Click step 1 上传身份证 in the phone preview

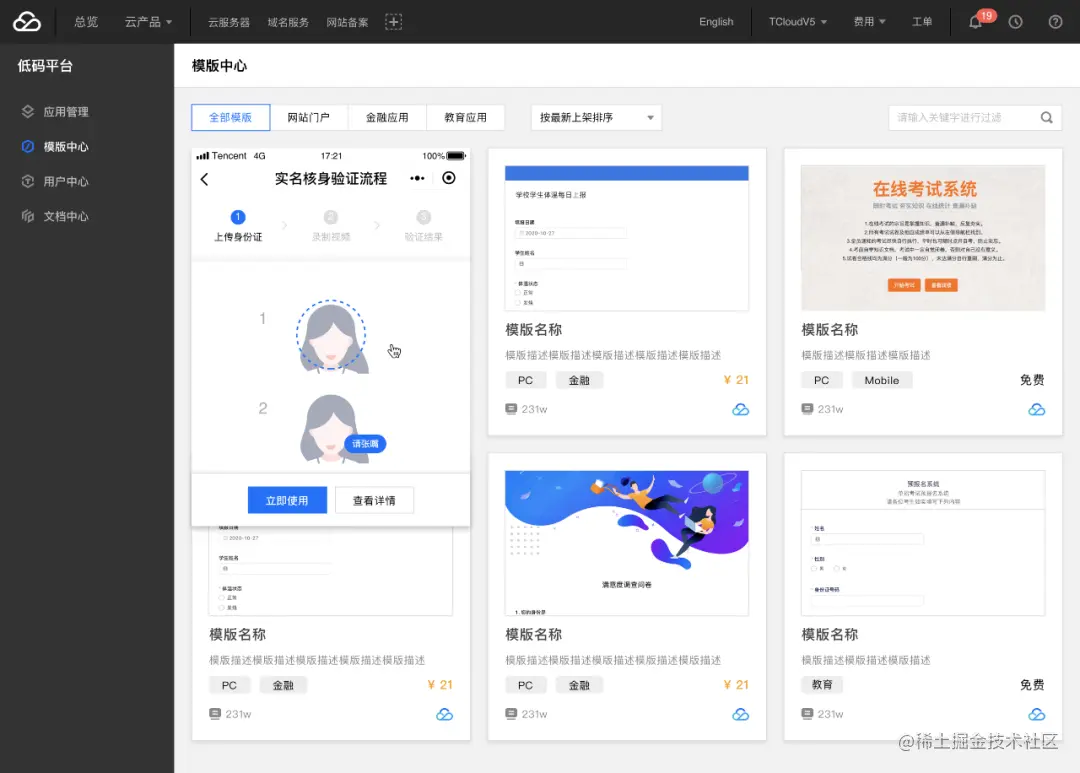click(x=238, y=227)
